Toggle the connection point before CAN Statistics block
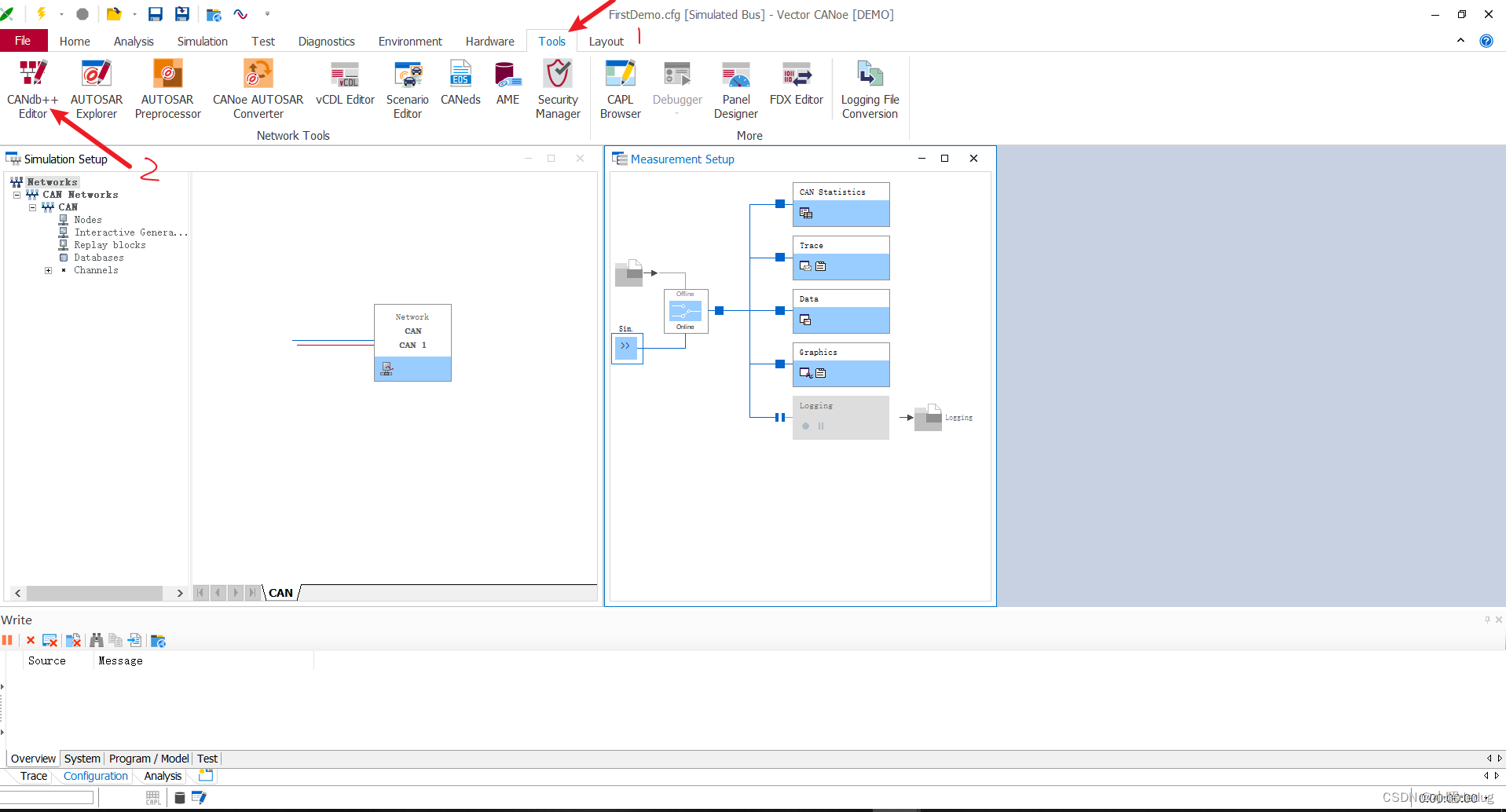The image size is (1506, 812). coord(780,204)
